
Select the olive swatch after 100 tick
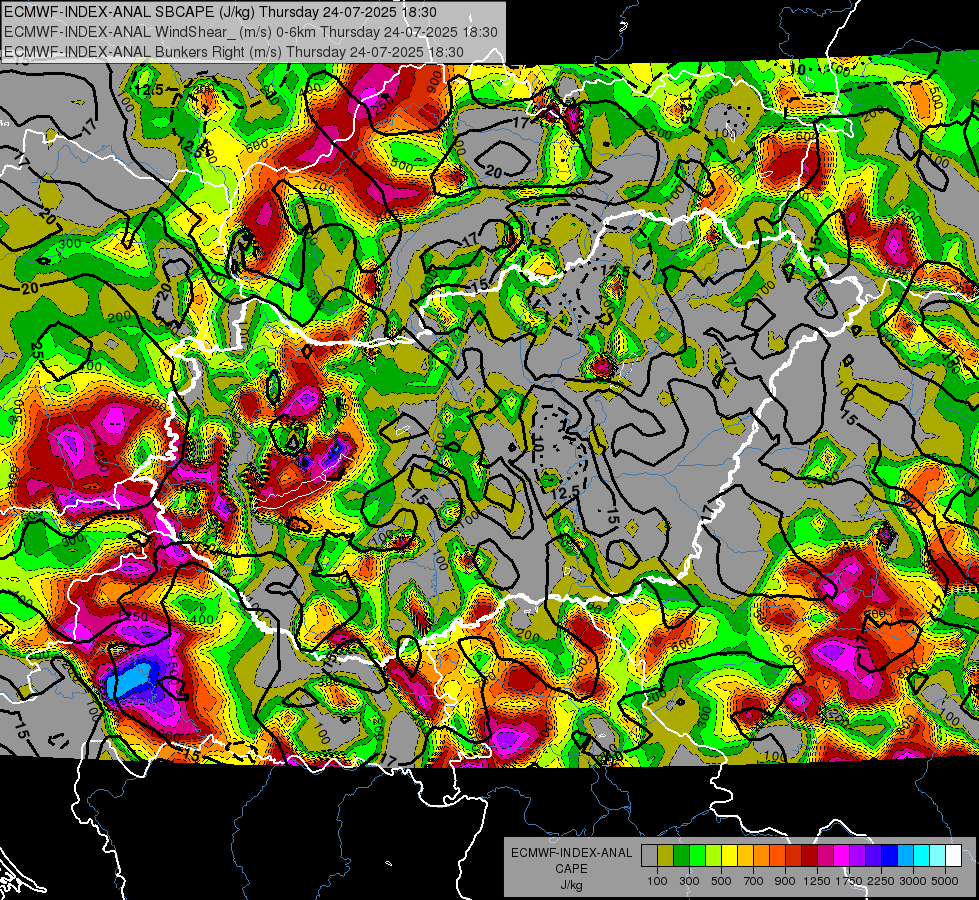pyautogui.click(x=666, y=856)
